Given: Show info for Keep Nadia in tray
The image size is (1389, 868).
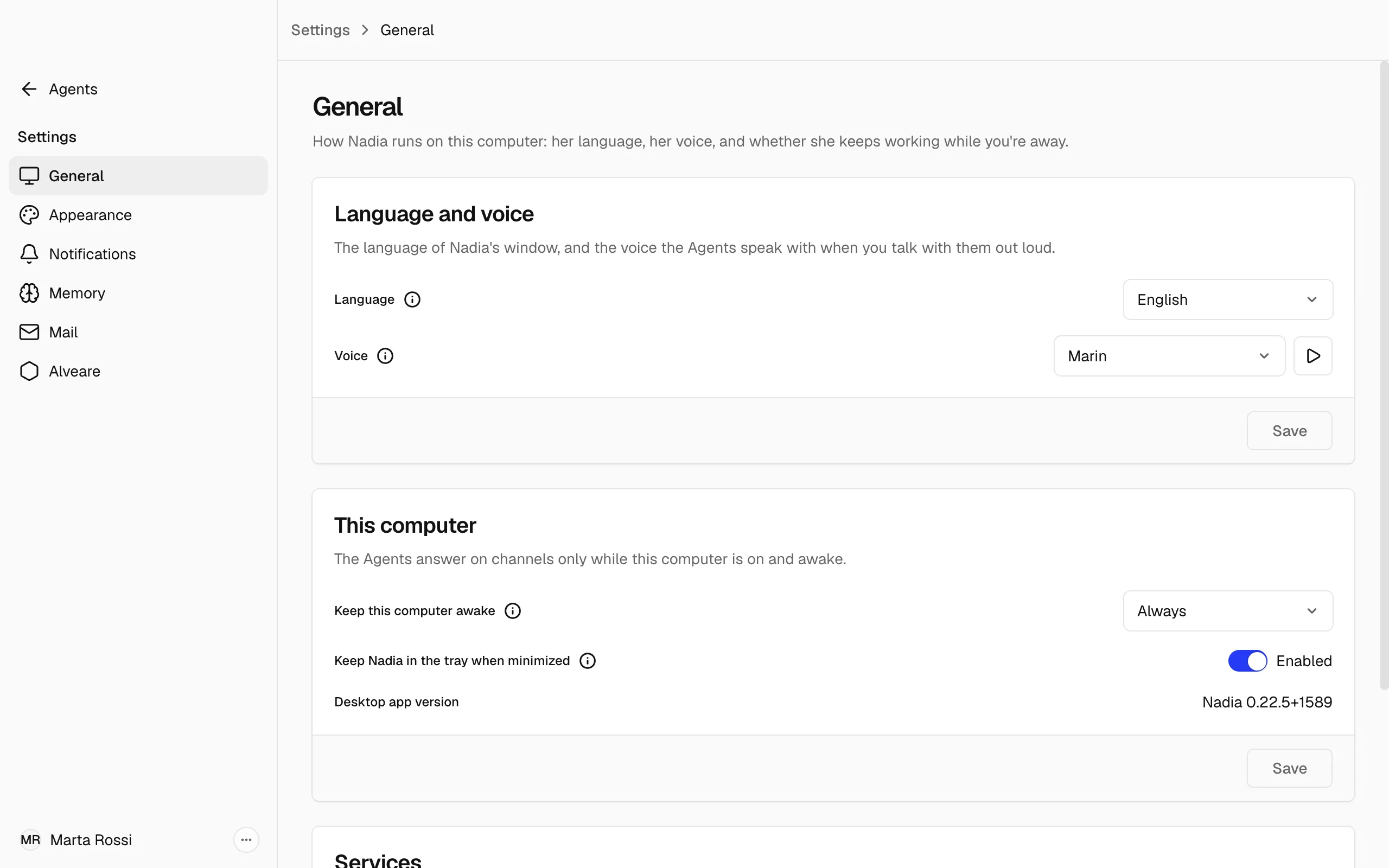Looking at the screenshot, I should [587, 661].
